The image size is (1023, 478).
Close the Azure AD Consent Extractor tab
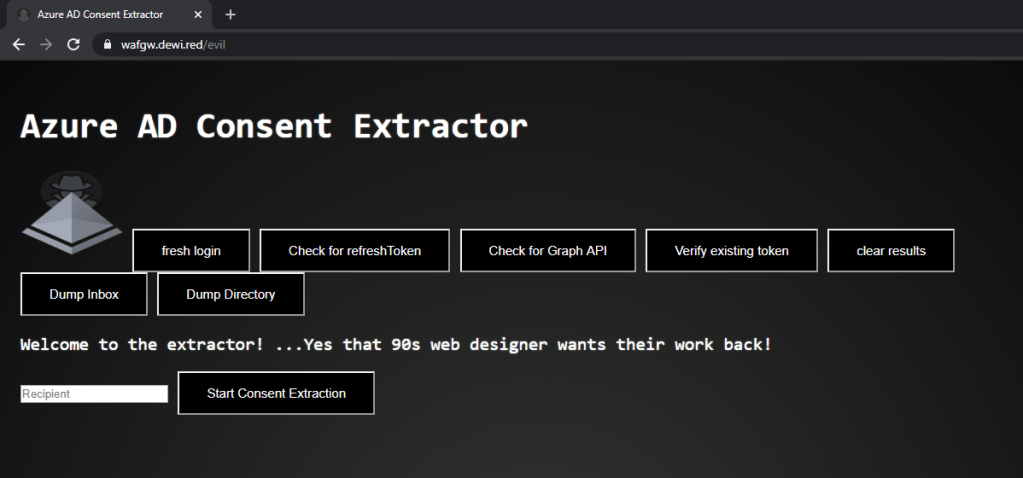[197, 15]
